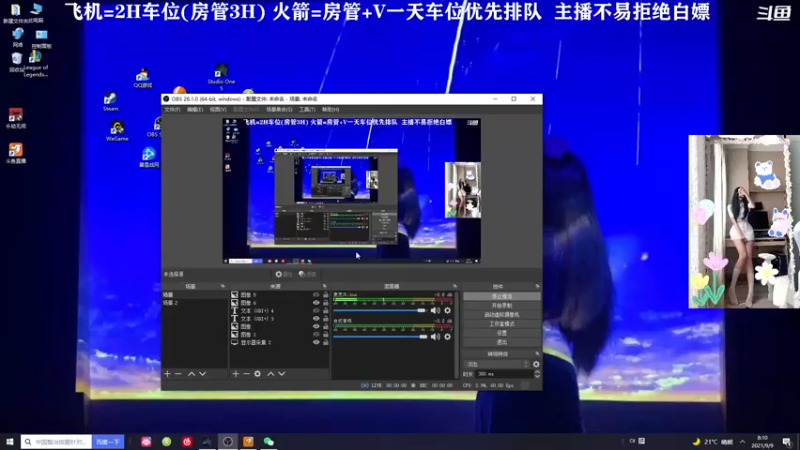Toggle visibility of 文本 (GDI+) 4 source

316,311
